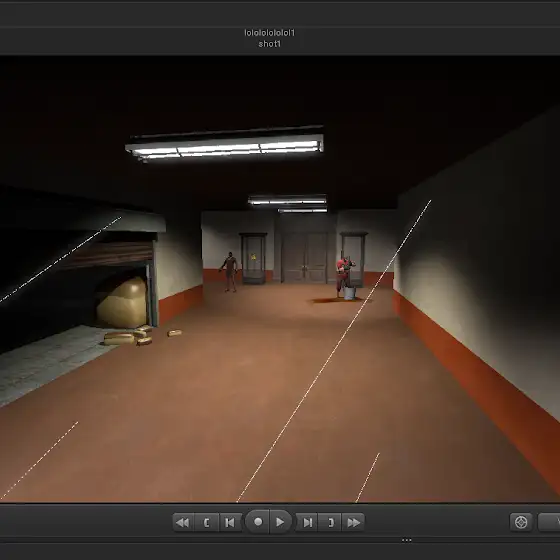
Task: Click the double doors at the hallway end
Action: [304, 258]
